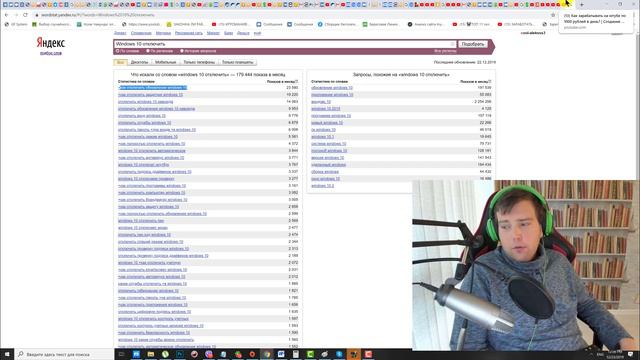
Task: Open Директ in the top navigation
Action: pos(120,33)
